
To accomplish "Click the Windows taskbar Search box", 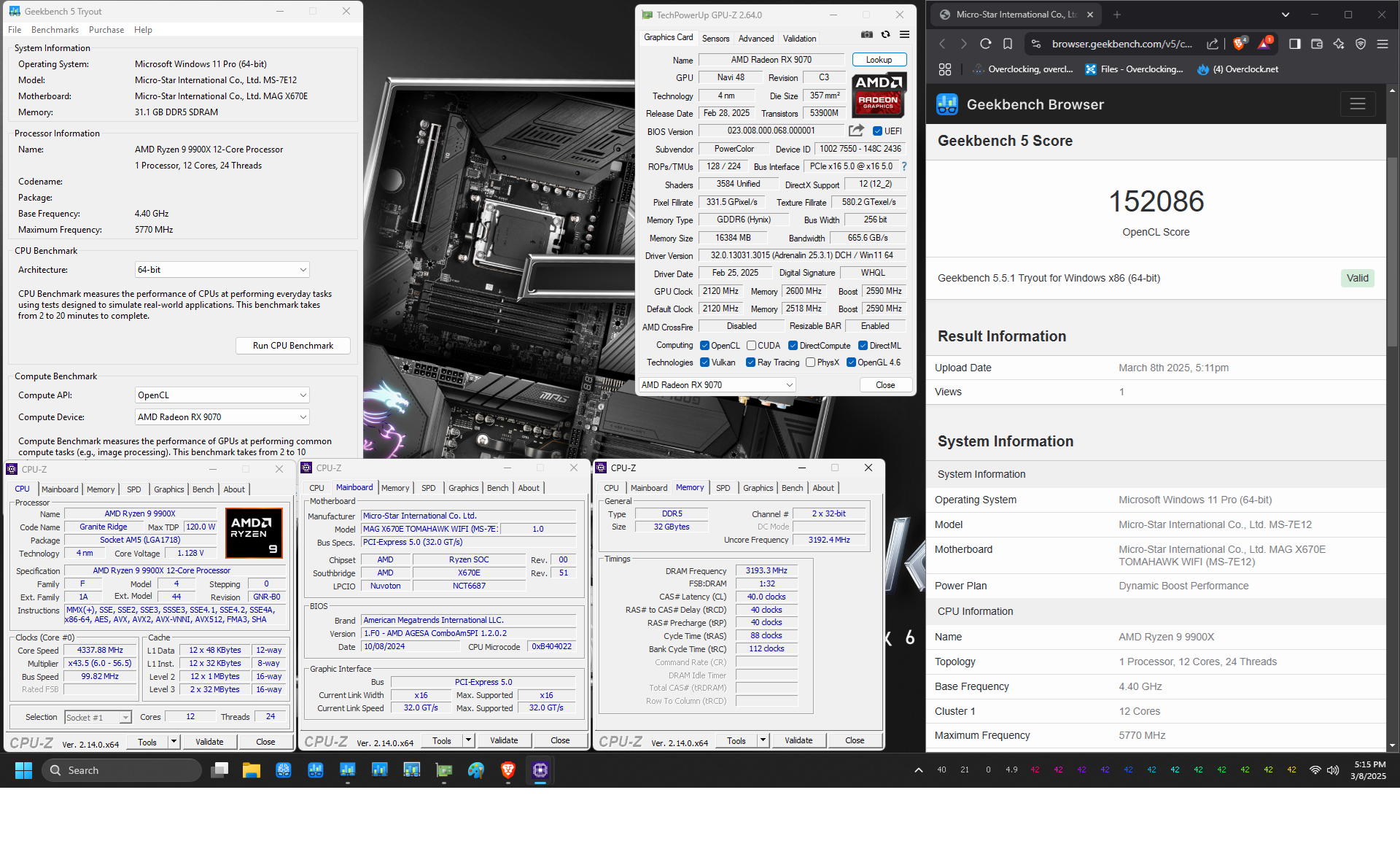I will (x=122, y=770).
